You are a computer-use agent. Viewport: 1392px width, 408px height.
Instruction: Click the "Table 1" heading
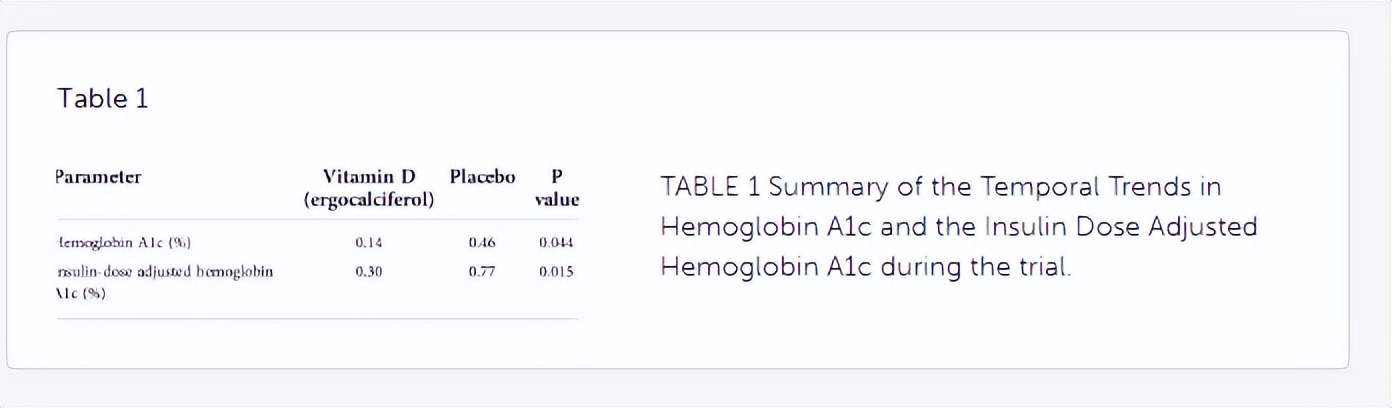pyautogui.click(x=103, y=99)
